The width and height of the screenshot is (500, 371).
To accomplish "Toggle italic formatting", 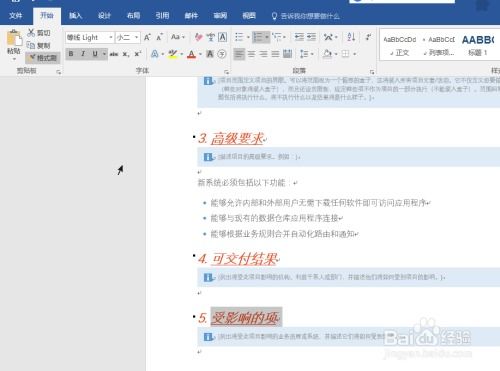I will pos(83,54).
